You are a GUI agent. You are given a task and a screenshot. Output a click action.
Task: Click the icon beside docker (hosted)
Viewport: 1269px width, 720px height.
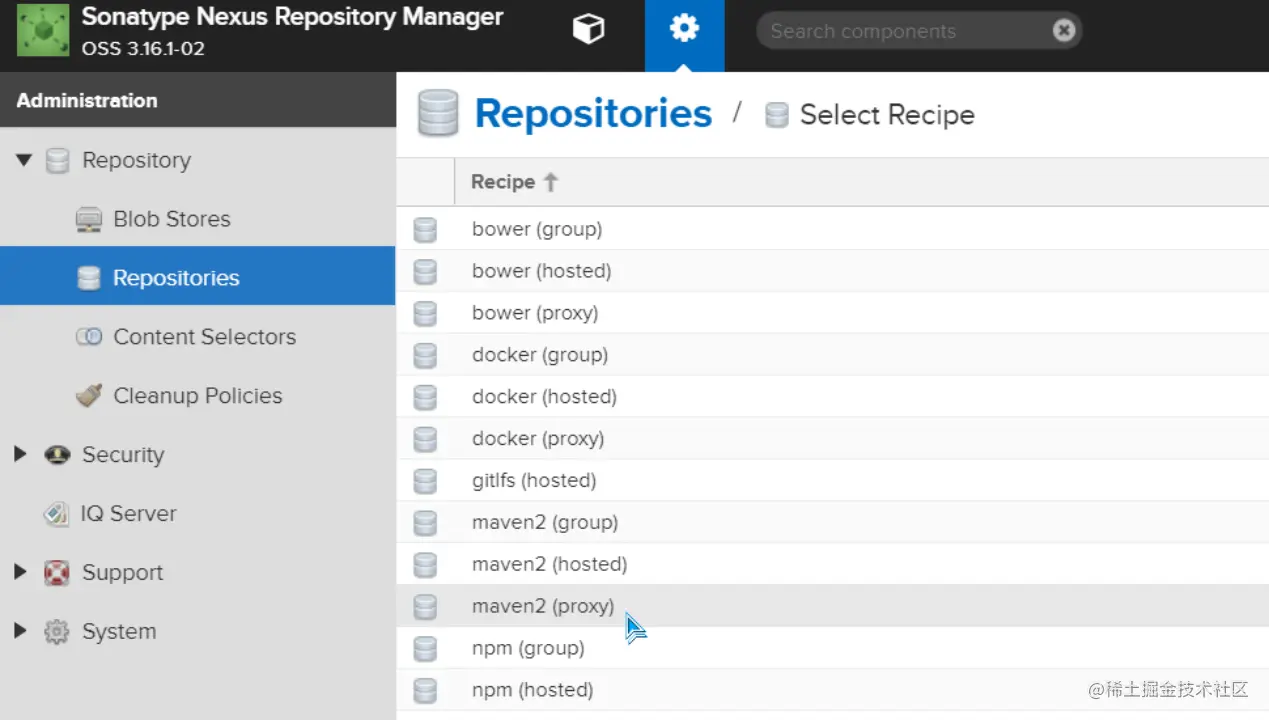425,398
